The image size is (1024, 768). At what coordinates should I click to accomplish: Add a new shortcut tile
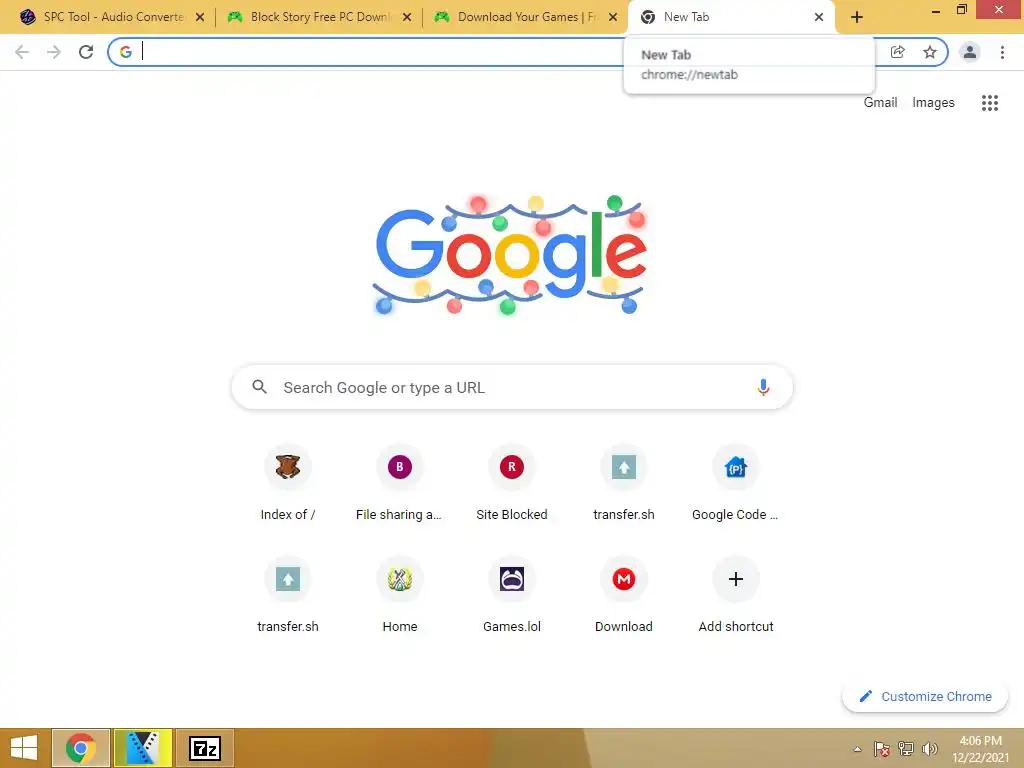pyautogui.click(x=735, y=597)
